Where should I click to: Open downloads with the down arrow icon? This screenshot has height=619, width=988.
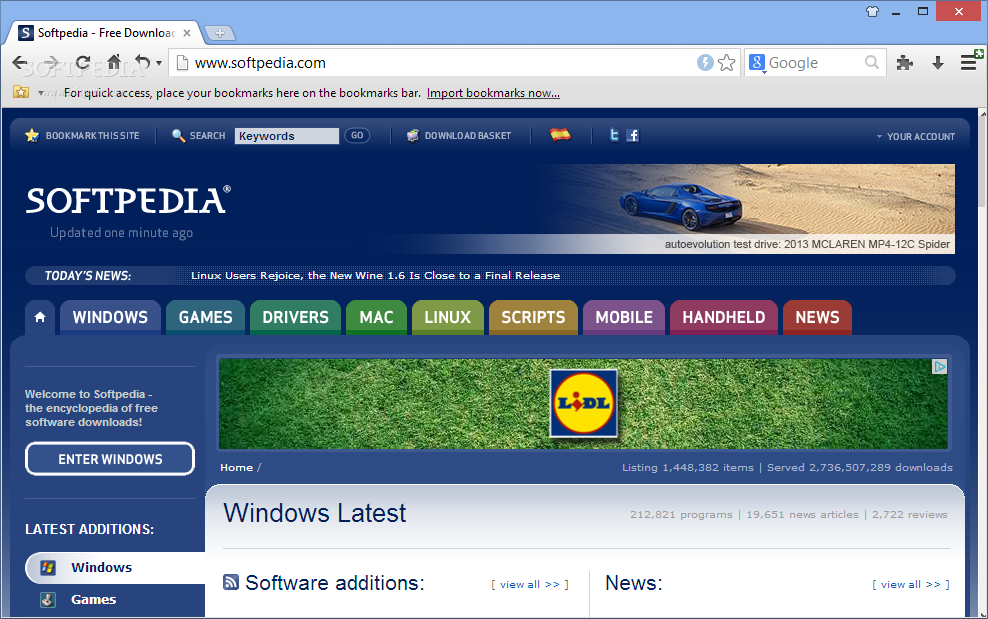938,62
